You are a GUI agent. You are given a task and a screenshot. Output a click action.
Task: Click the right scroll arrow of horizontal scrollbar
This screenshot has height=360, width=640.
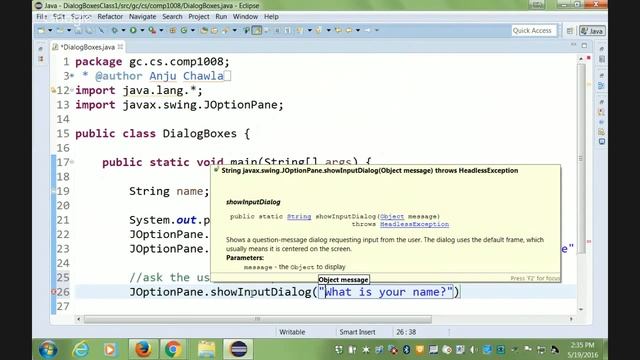click(x=571, y=319)
